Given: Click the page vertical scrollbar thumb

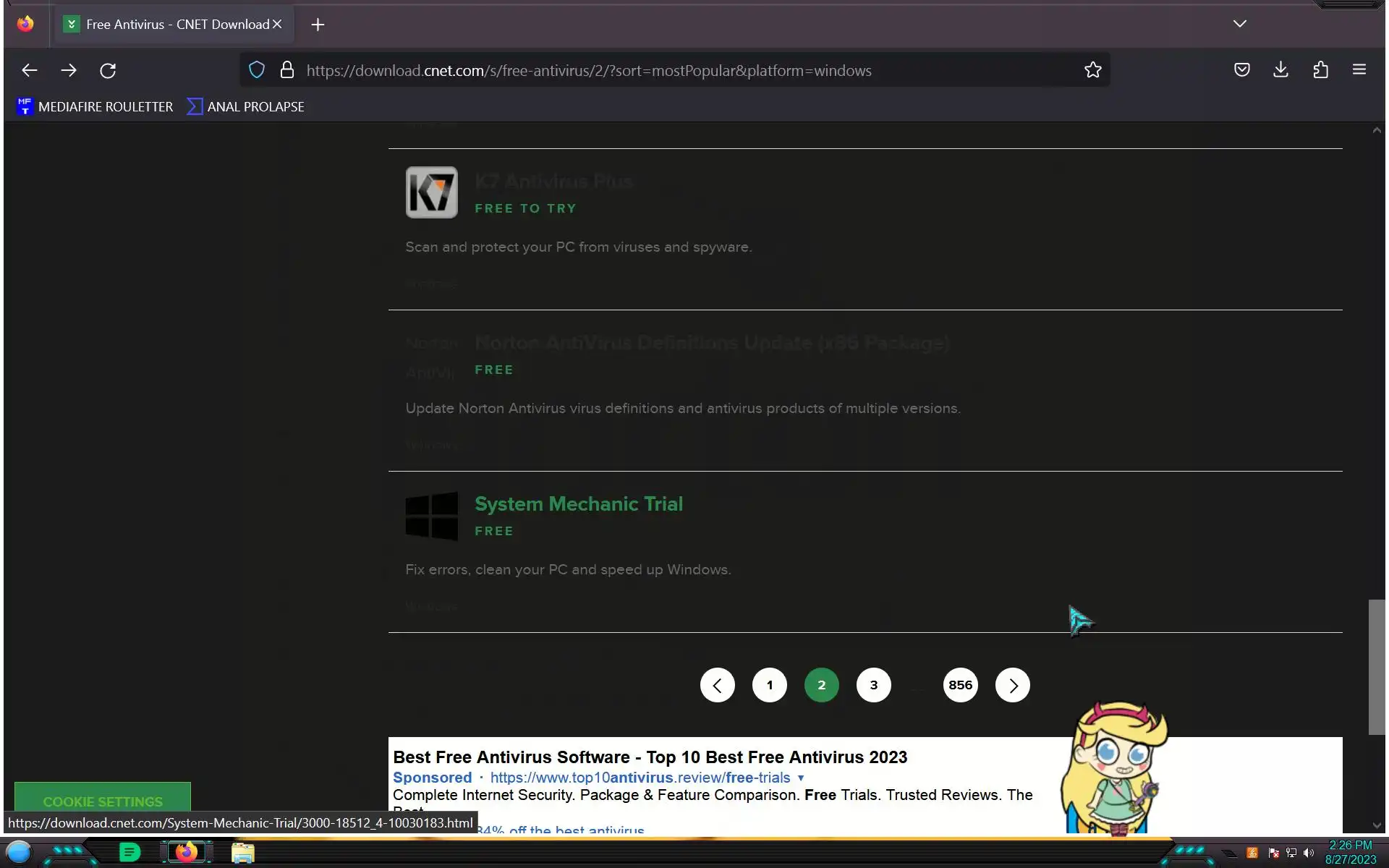Looking at the screenshot, I should coord(1376,665).
